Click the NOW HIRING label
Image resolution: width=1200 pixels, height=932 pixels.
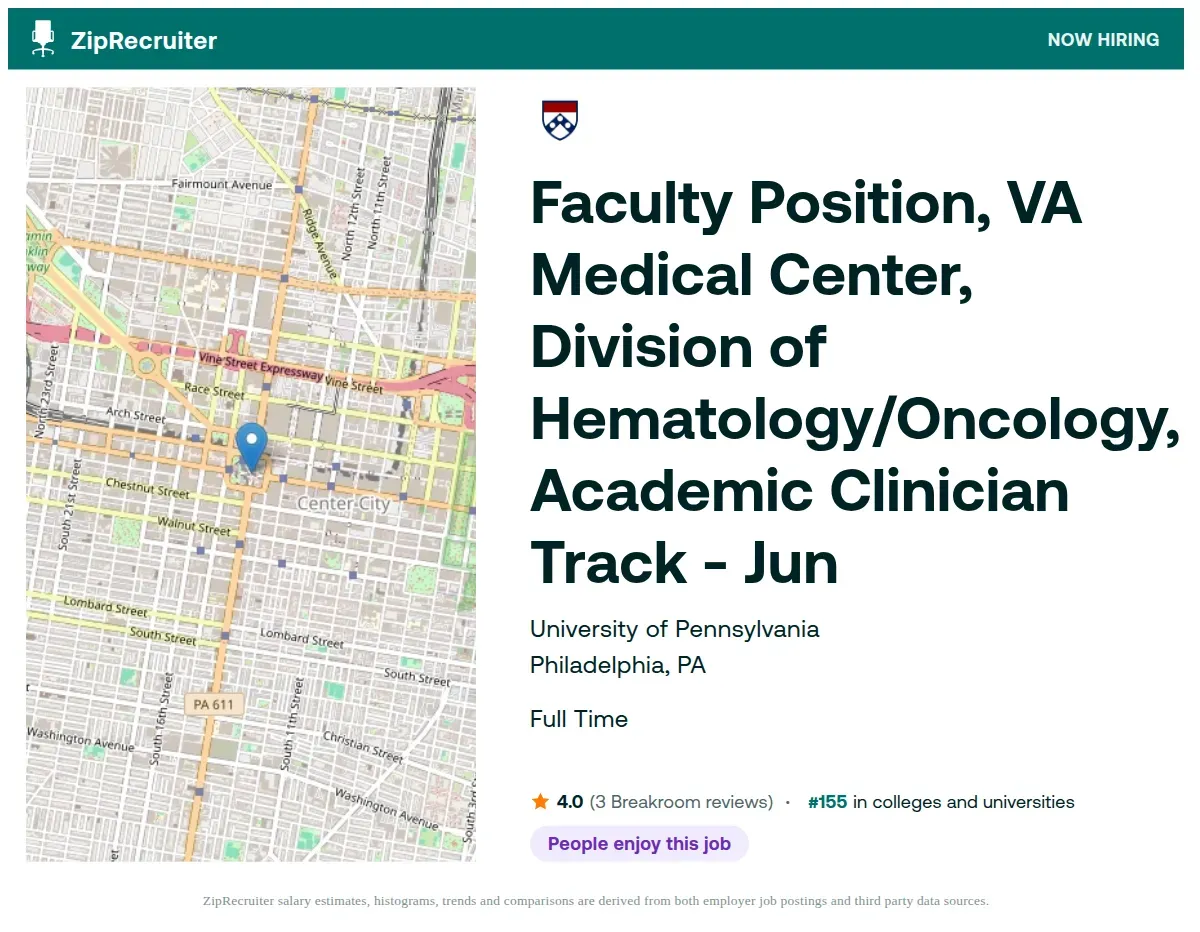1103,40
